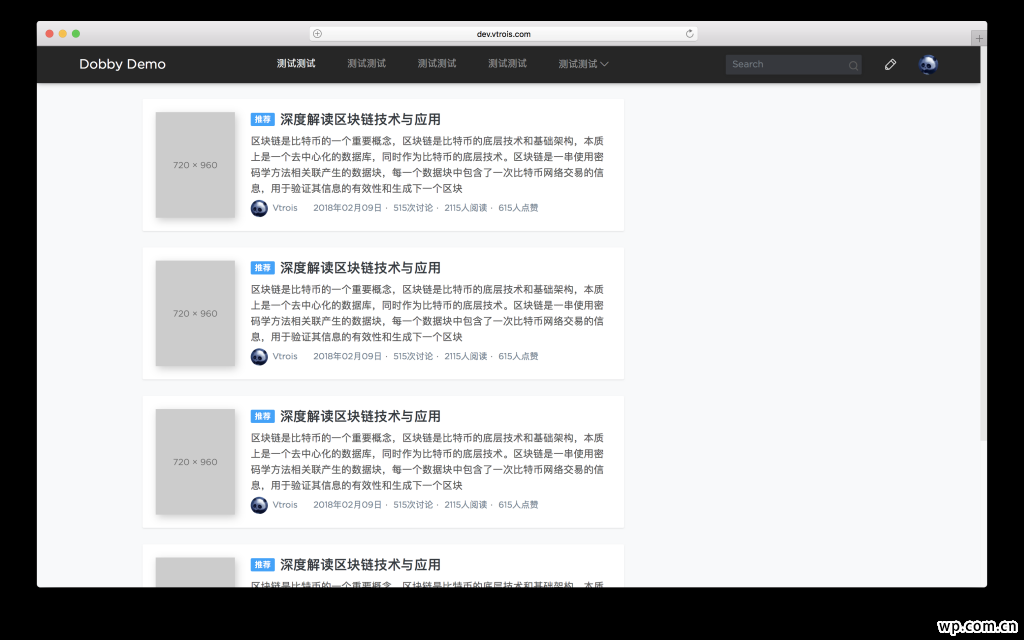Click author avatar in first article card
The width and height of the screenshot is (1024, 640).
pyautogui.click(x=259, y=208)
